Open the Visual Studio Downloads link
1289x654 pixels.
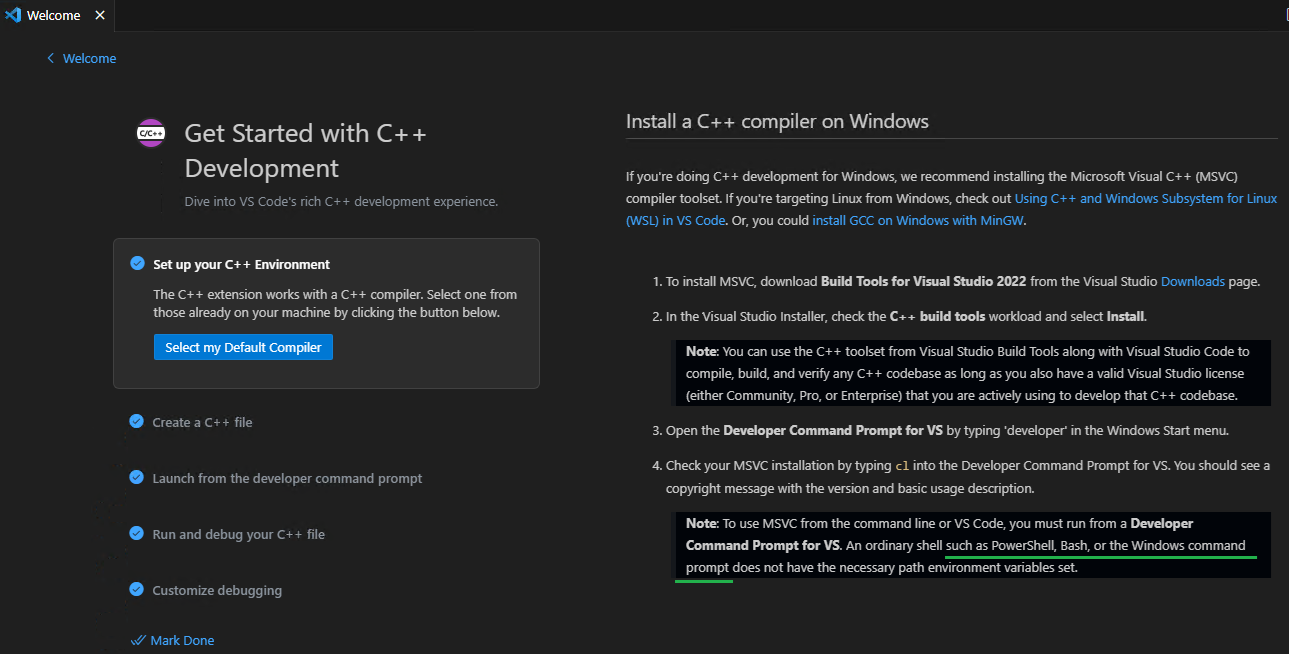coord(1192,281)
